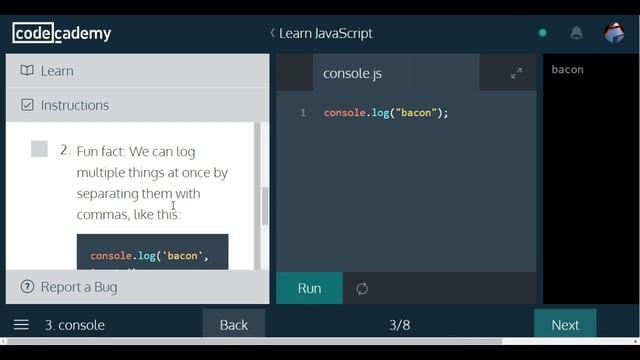
Task: Click the green status dot indicator
Action: click(x=542, y=33)
